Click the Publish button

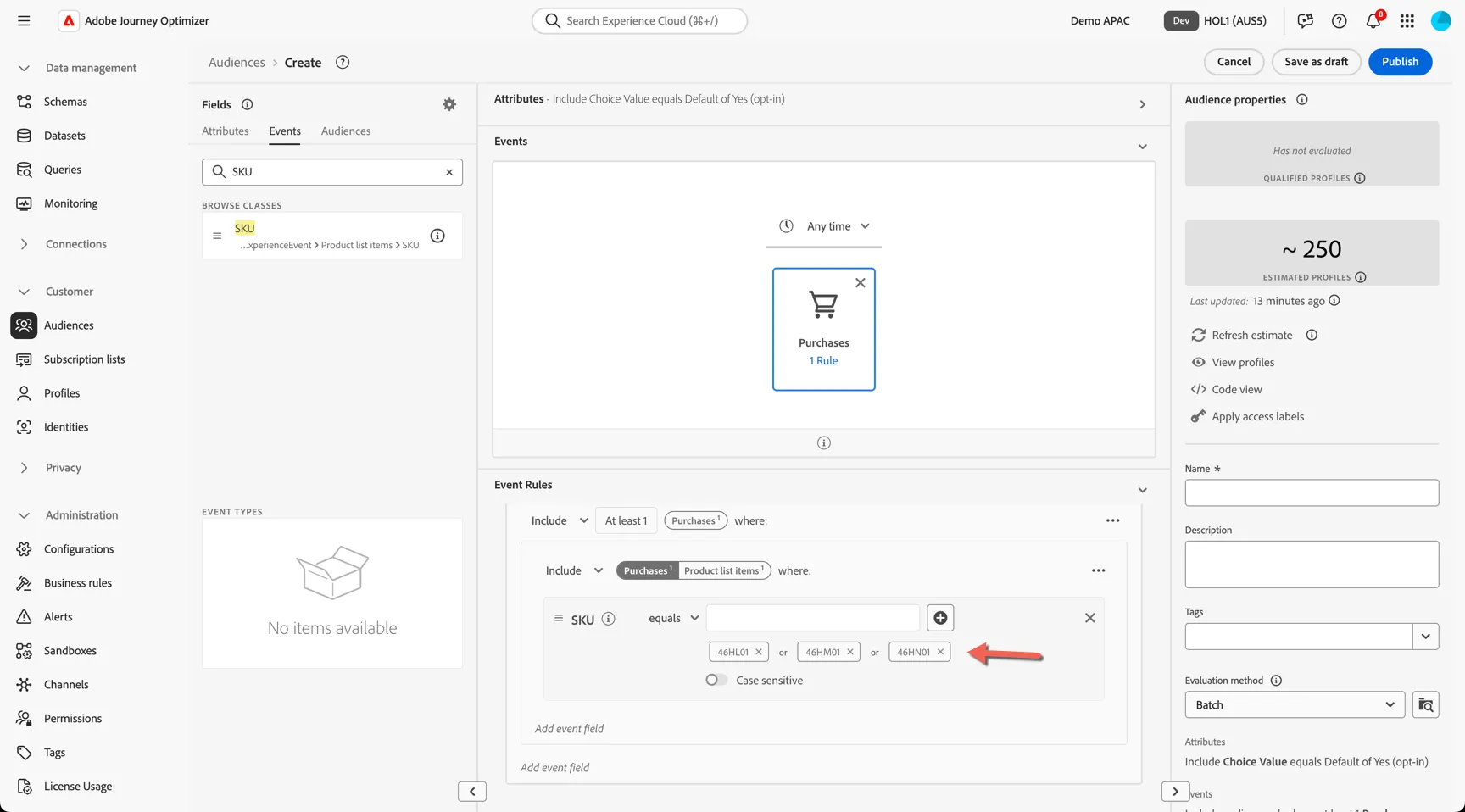click(x=1400, y=62)
